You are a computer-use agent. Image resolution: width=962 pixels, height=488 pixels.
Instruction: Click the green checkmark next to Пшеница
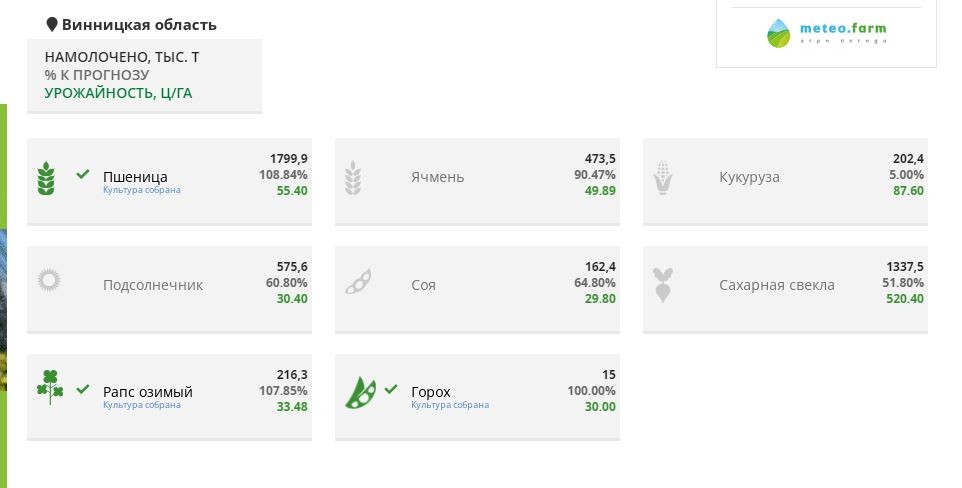click(83, 174)
